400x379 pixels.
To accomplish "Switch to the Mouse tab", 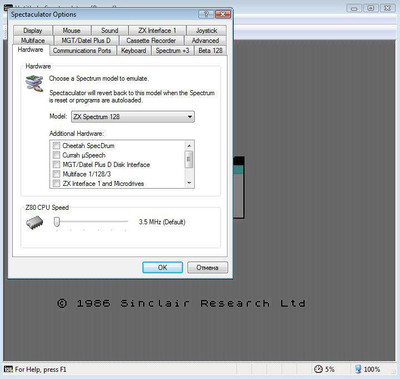I will pos(72,30).
